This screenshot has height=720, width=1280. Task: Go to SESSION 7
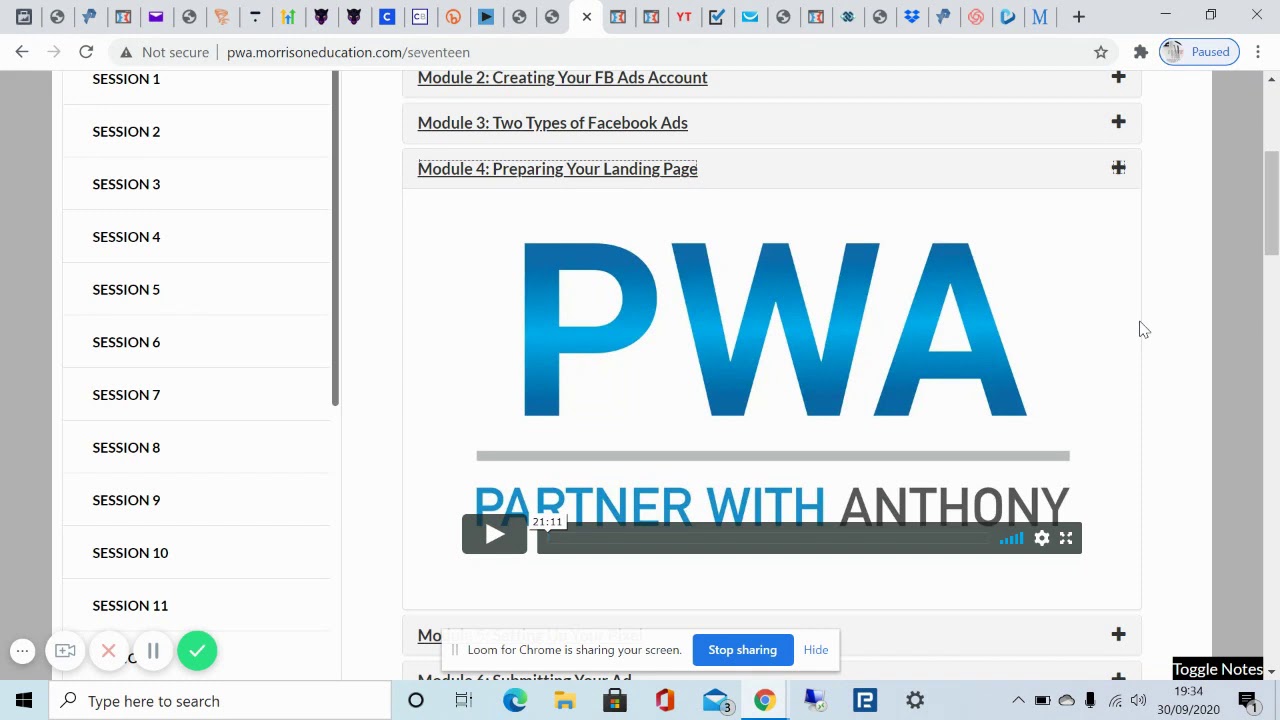(x=126, y=395)
